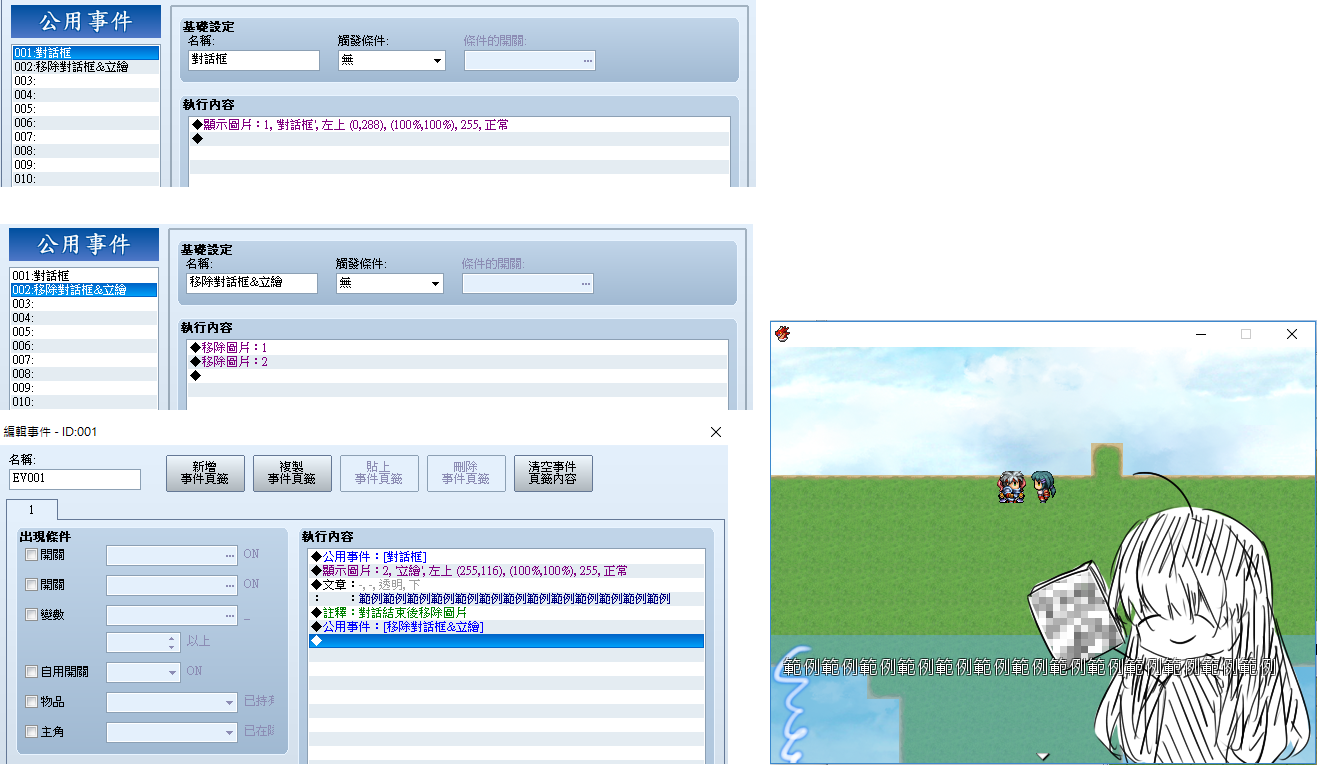Click the 複製事件頁籤 button
Viewport: 1322px width, 768px height.
point(292,474)
